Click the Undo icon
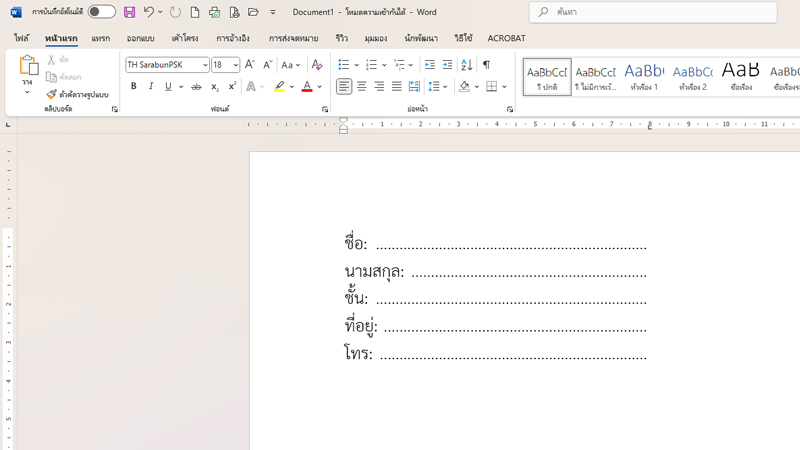The image size is (800, 450). click(x=148, y=12)
